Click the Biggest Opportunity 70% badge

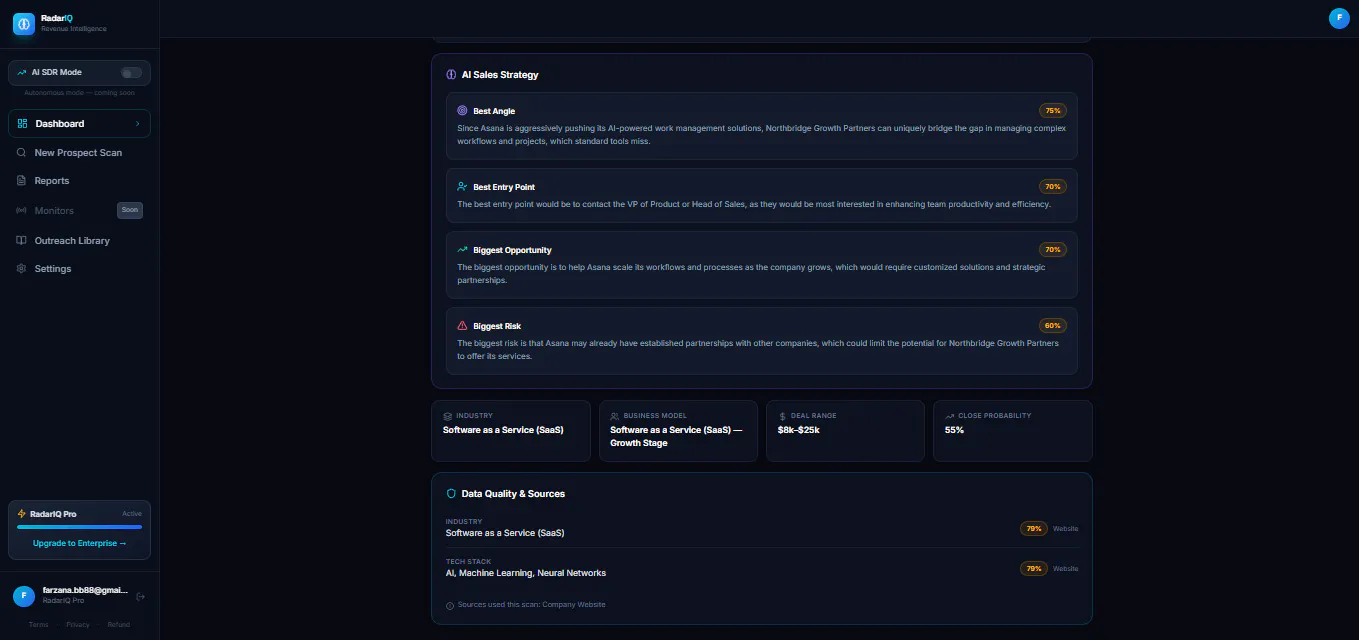(1053, 250)
